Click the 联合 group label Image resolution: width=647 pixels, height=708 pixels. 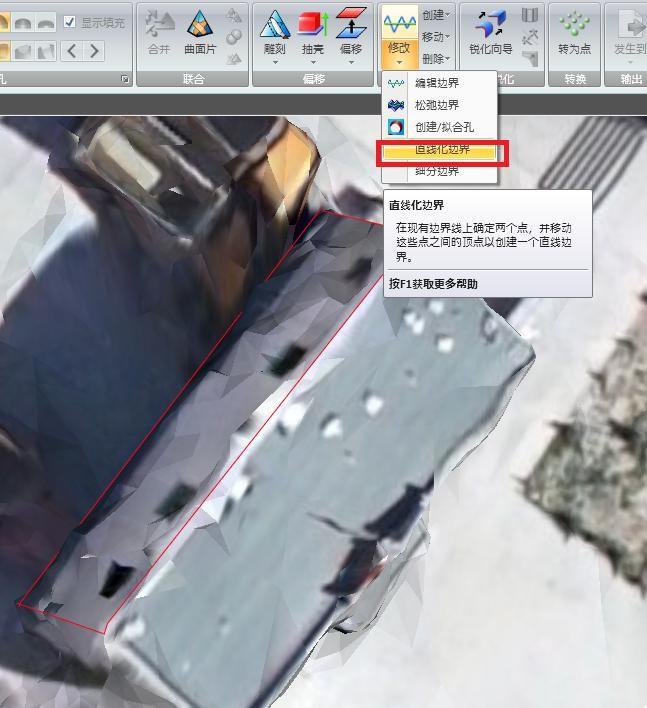[x=194, y=79]
